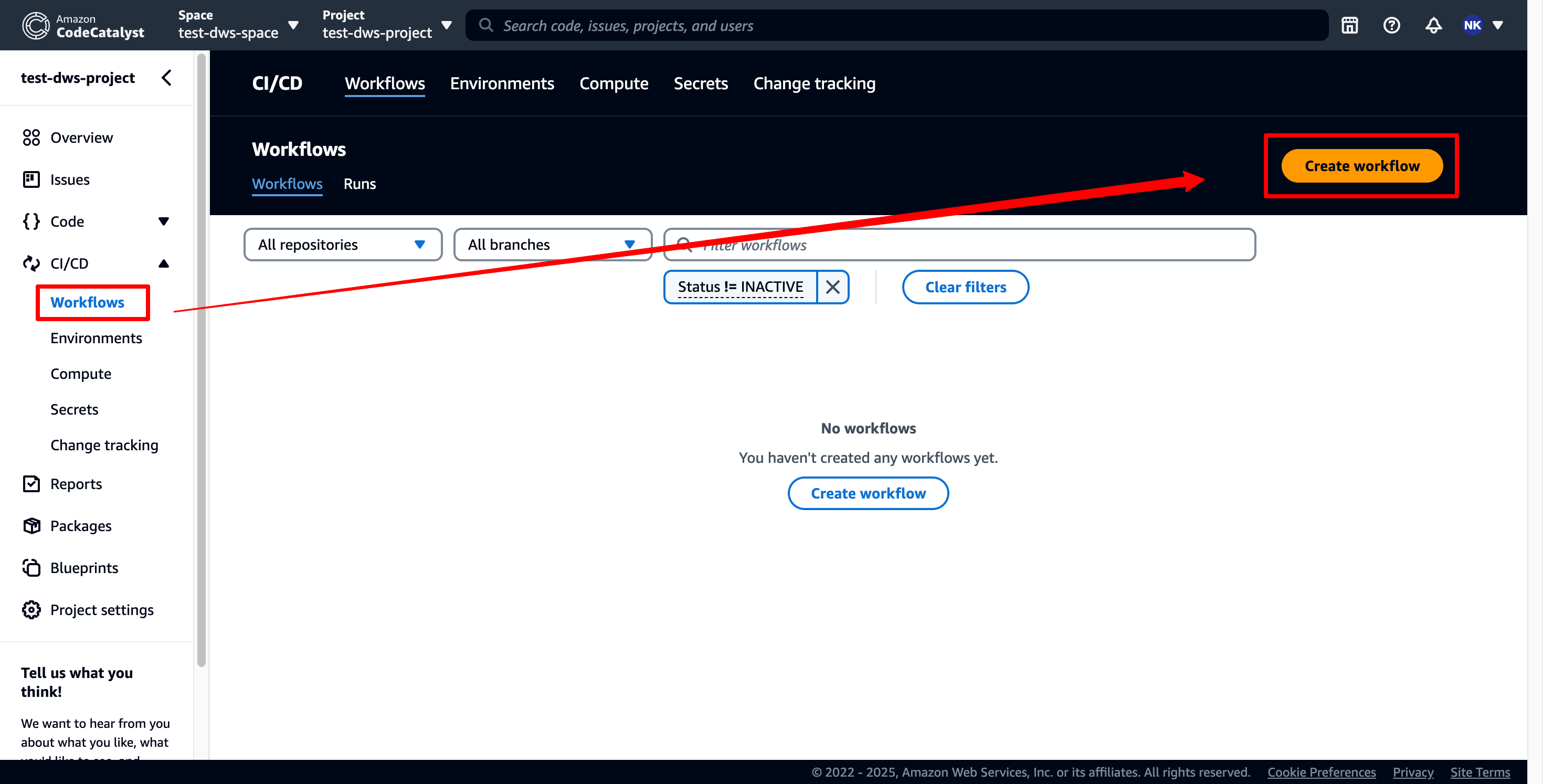The image size is (1543, 784).
Task: Open the All repositories dropdown
Action: (343, 245)
